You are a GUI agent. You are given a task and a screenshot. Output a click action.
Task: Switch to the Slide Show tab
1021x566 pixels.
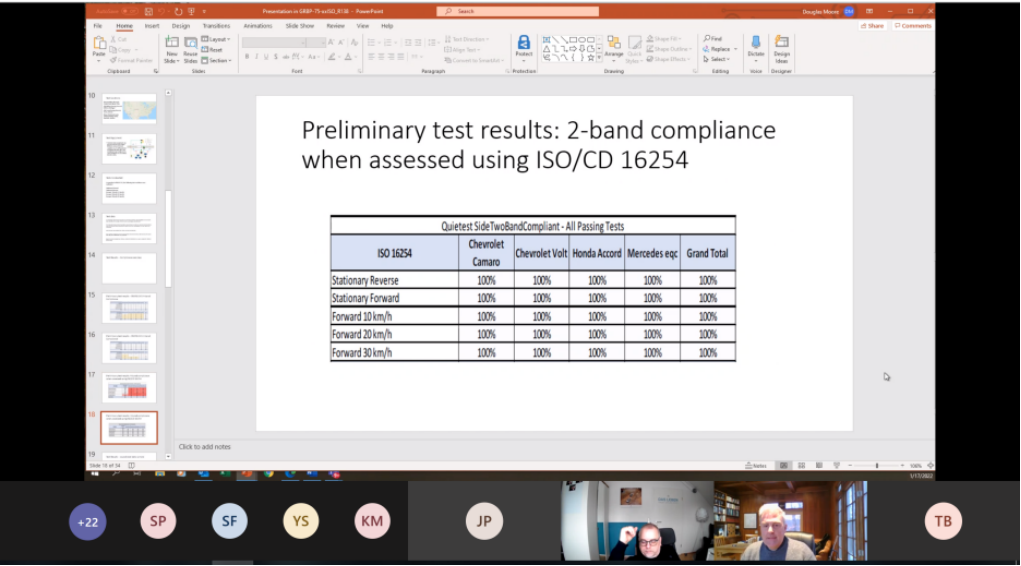(300, 26)
